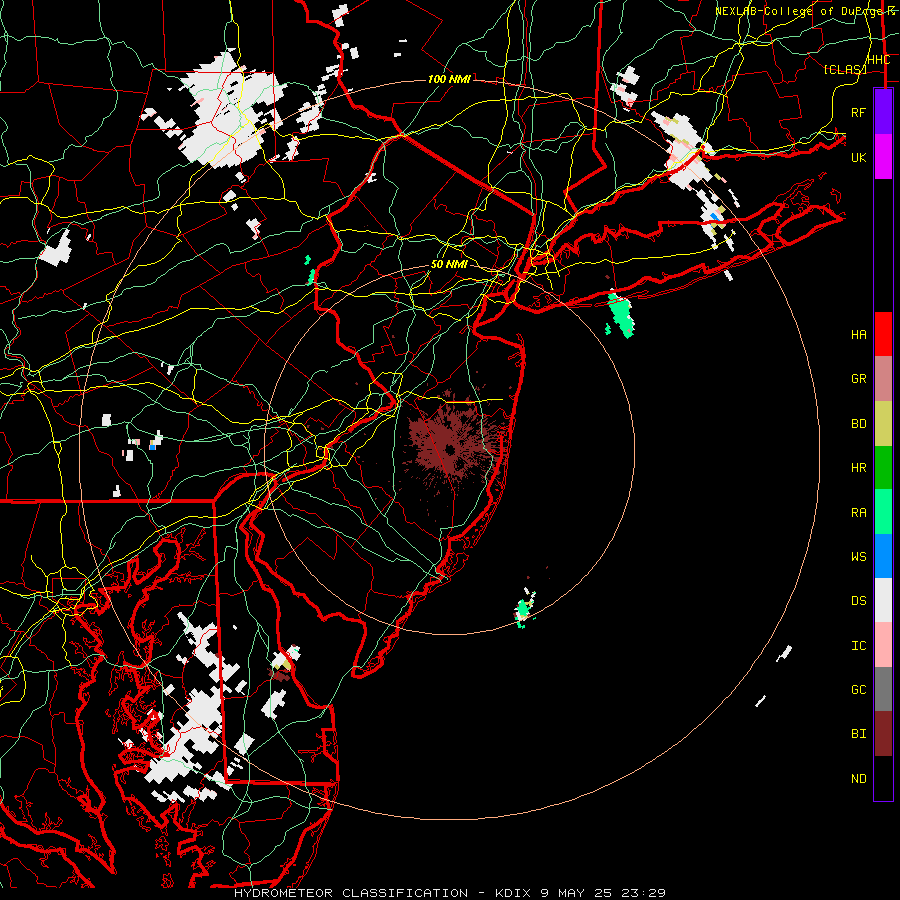Click the 'IC' legend label
Screen dimensions: 900x900
(858, 646)
